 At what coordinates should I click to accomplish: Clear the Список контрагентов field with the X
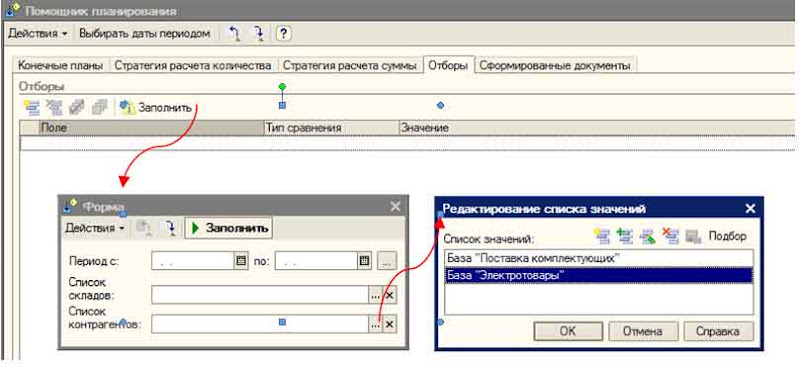click(390, 324)
